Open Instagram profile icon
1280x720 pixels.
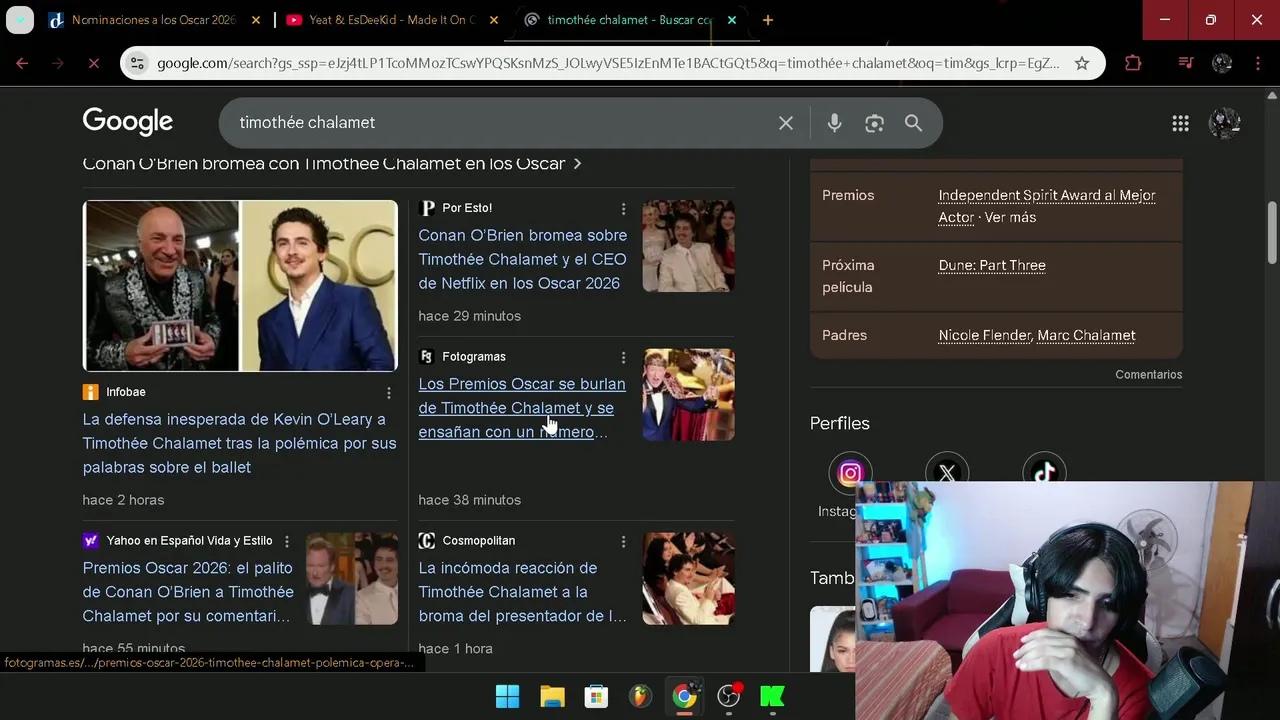tap(850, 473)
